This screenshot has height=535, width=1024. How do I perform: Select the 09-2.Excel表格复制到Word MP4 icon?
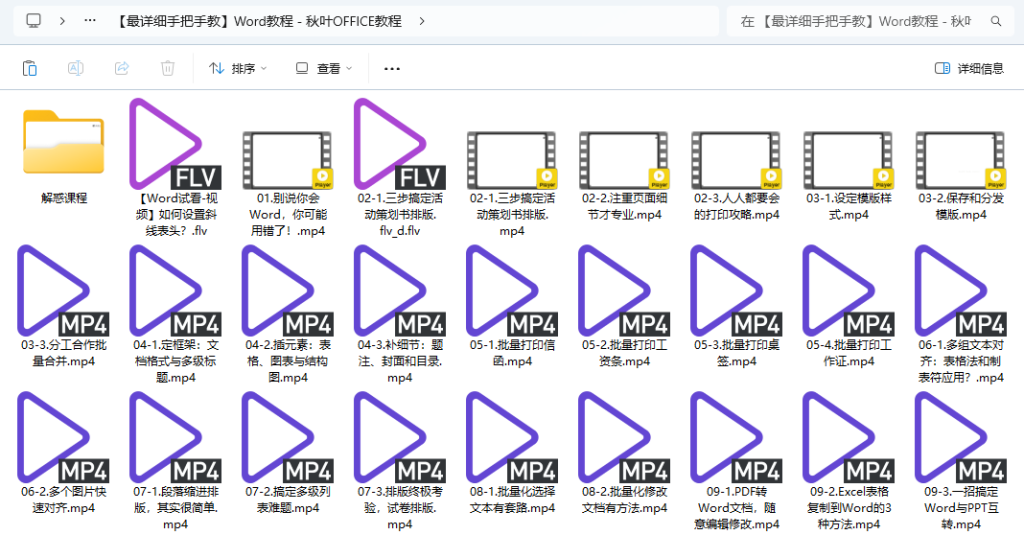(849, 438)
